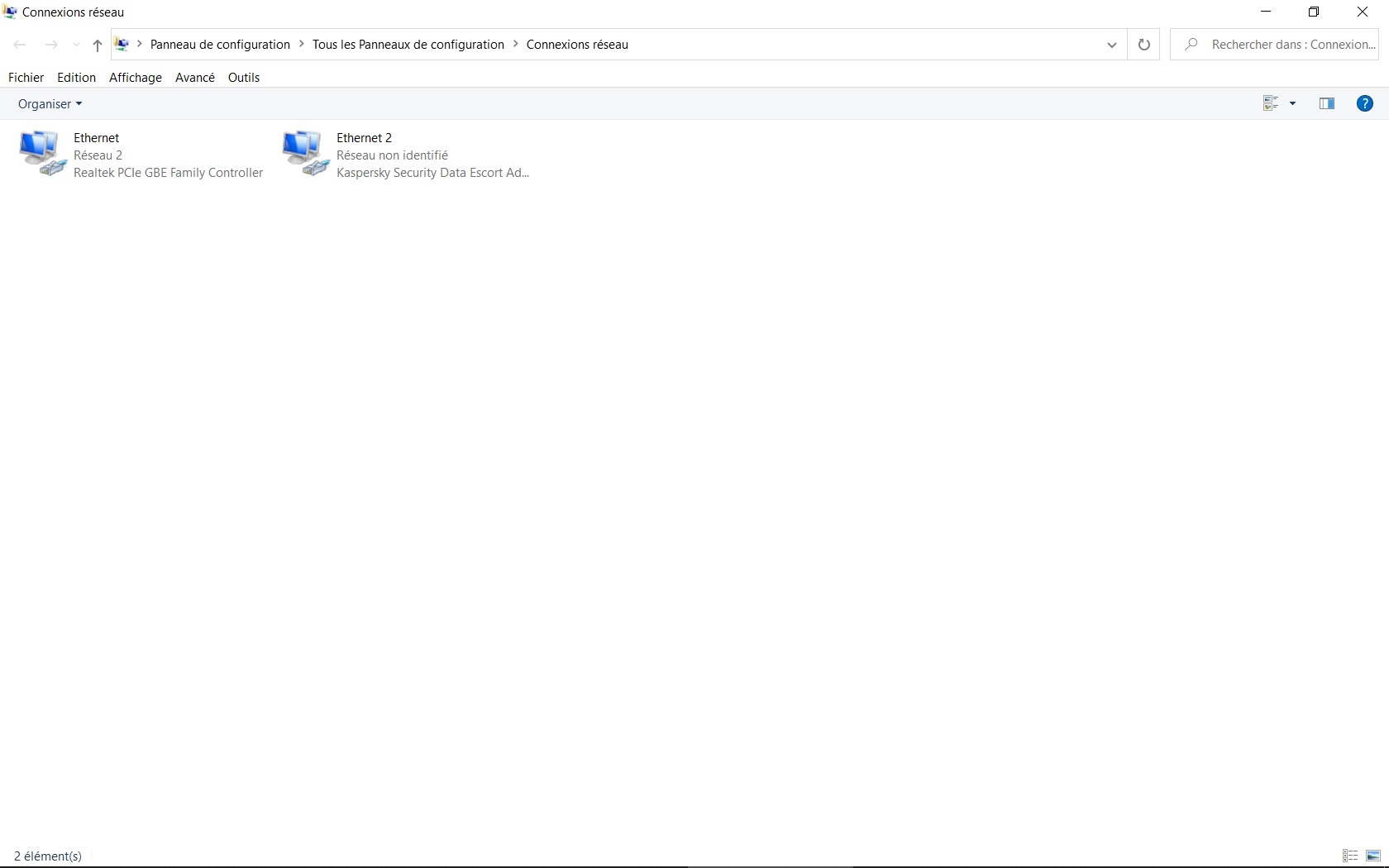Click the refresh button in address bar
1389x868 pixels.
(x=1143, y=45)
